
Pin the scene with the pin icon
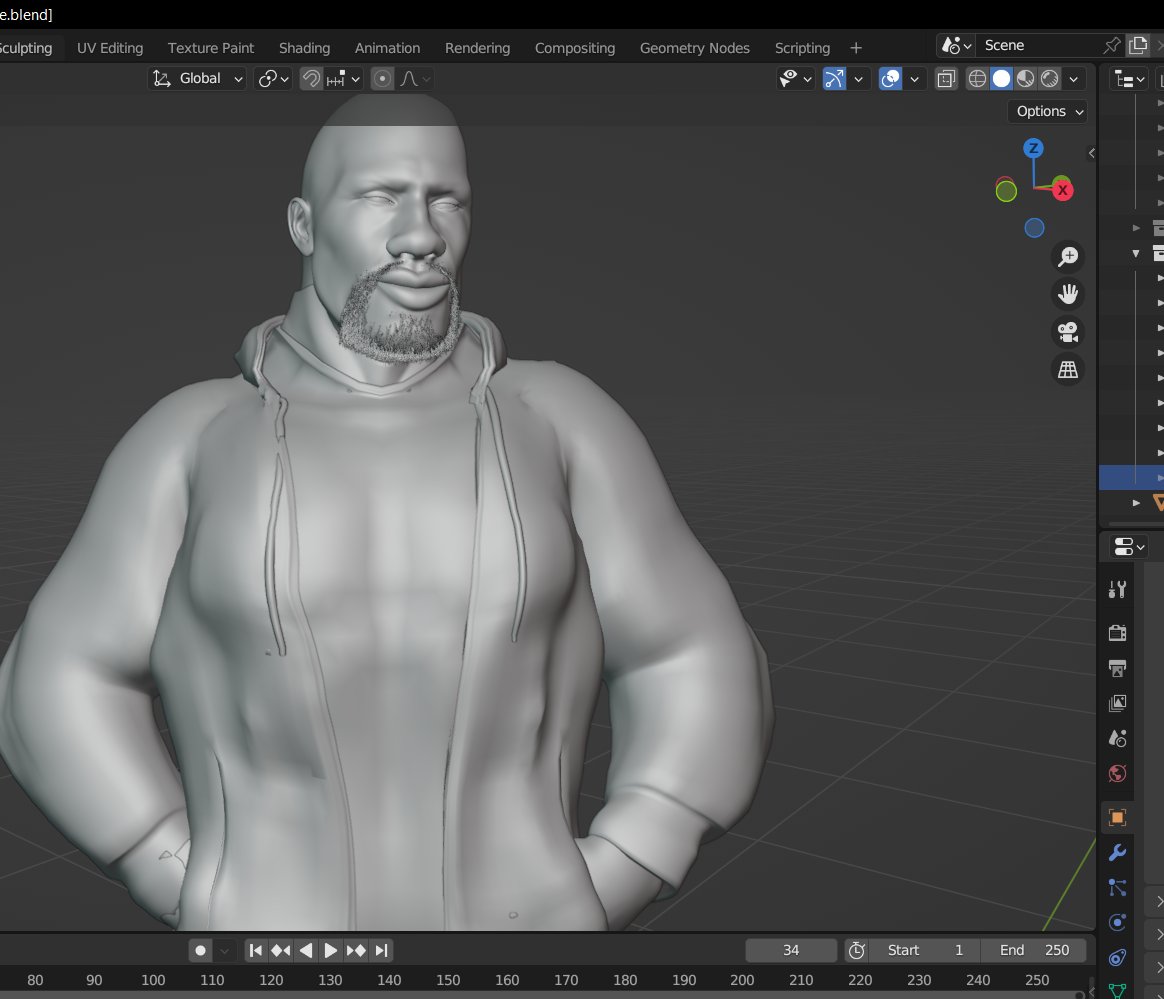click(1111, 45)
